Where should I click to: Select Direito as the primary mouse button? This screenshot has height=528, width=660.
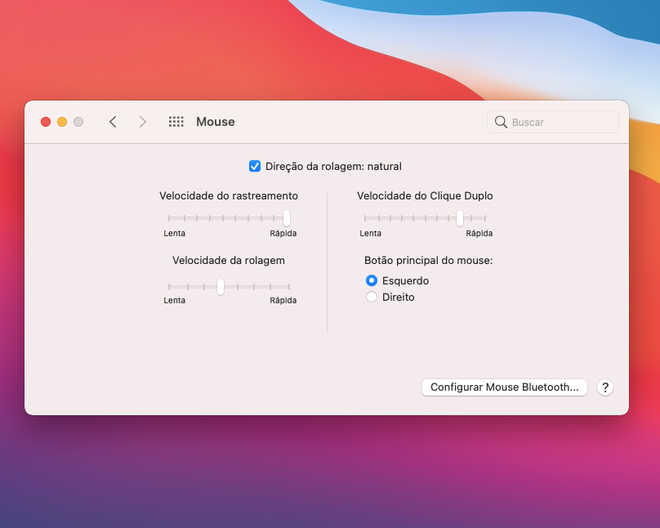pyautogui.click(x=371, y=297)
